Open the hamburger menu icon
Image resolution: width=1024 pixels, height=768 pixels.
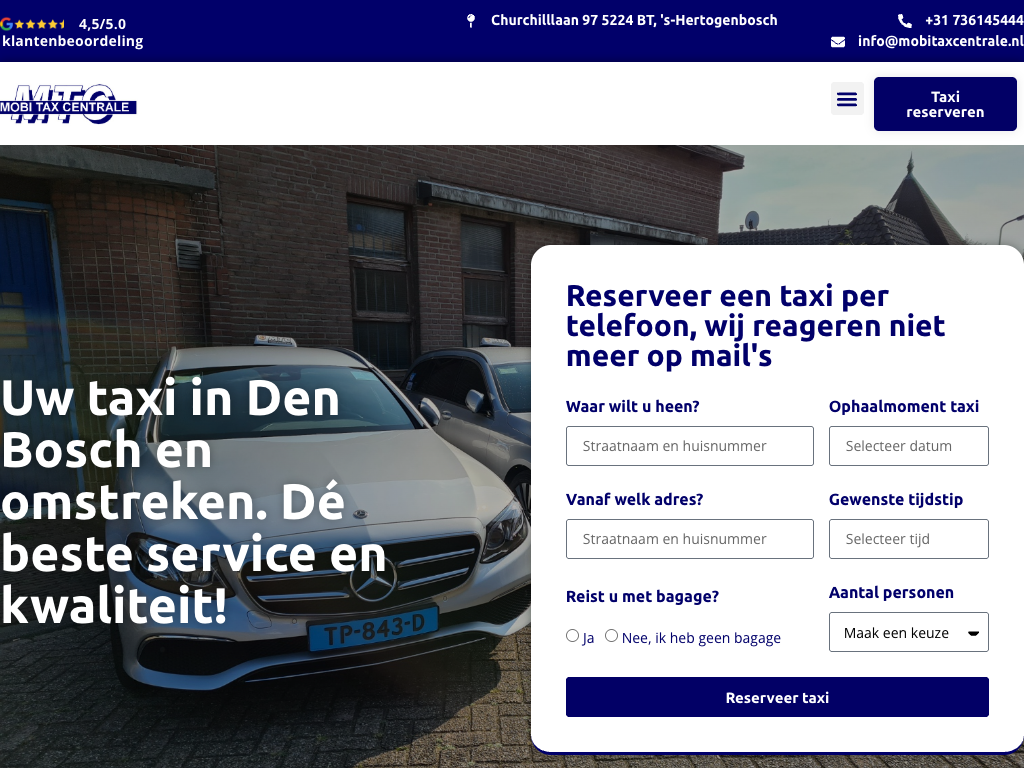point(847,99)
